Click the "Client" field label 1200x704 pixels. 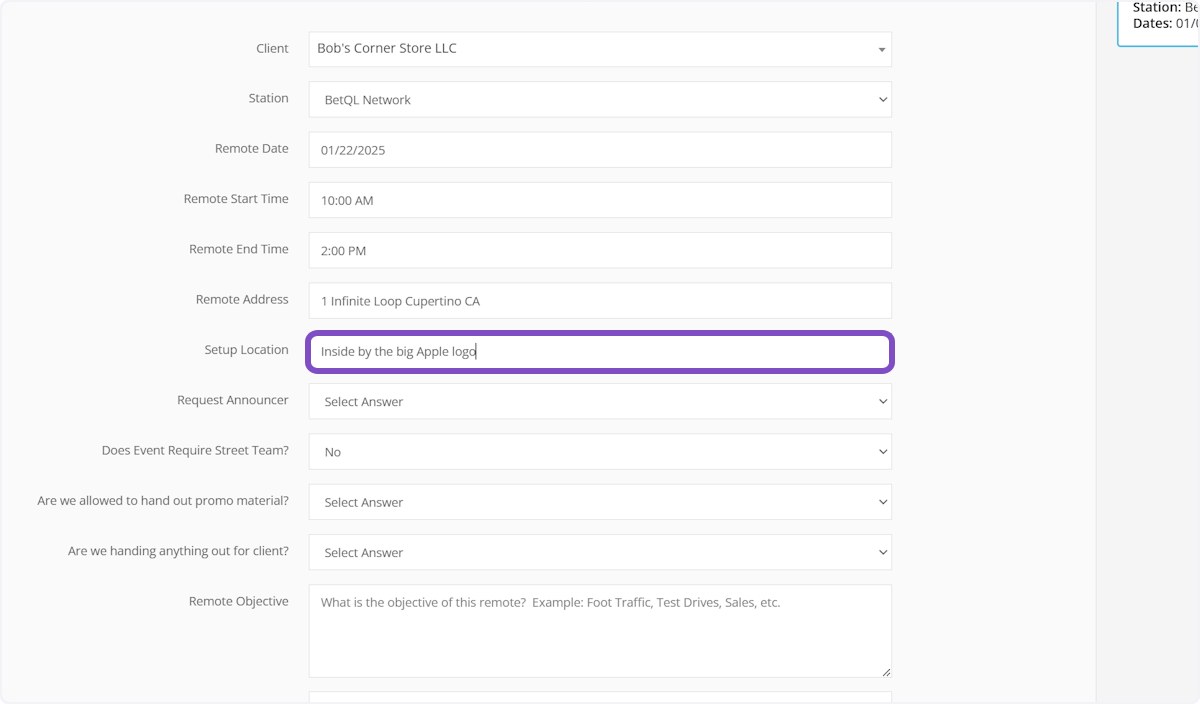point(272,48)
